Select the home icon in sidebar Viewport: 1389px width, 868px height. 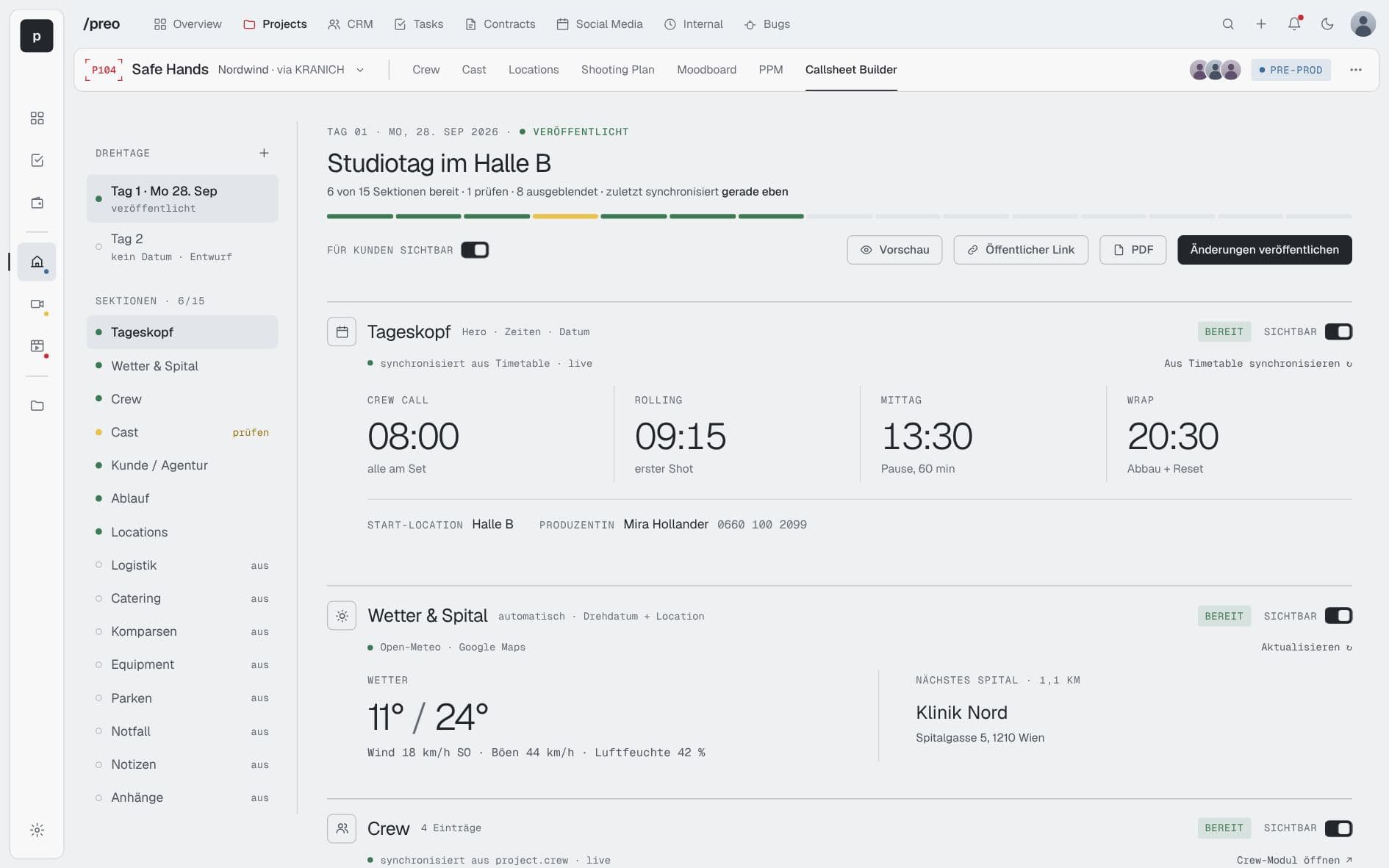pyautogui.click(x=37, y=262)
